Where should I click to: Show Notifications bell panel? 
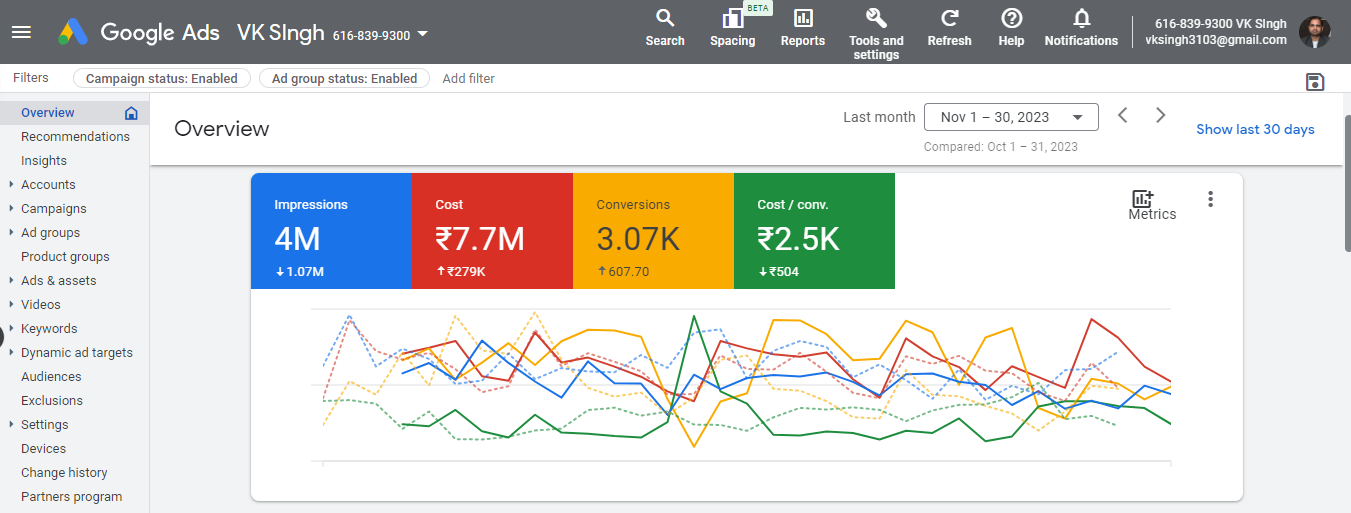coord(1081,19)
